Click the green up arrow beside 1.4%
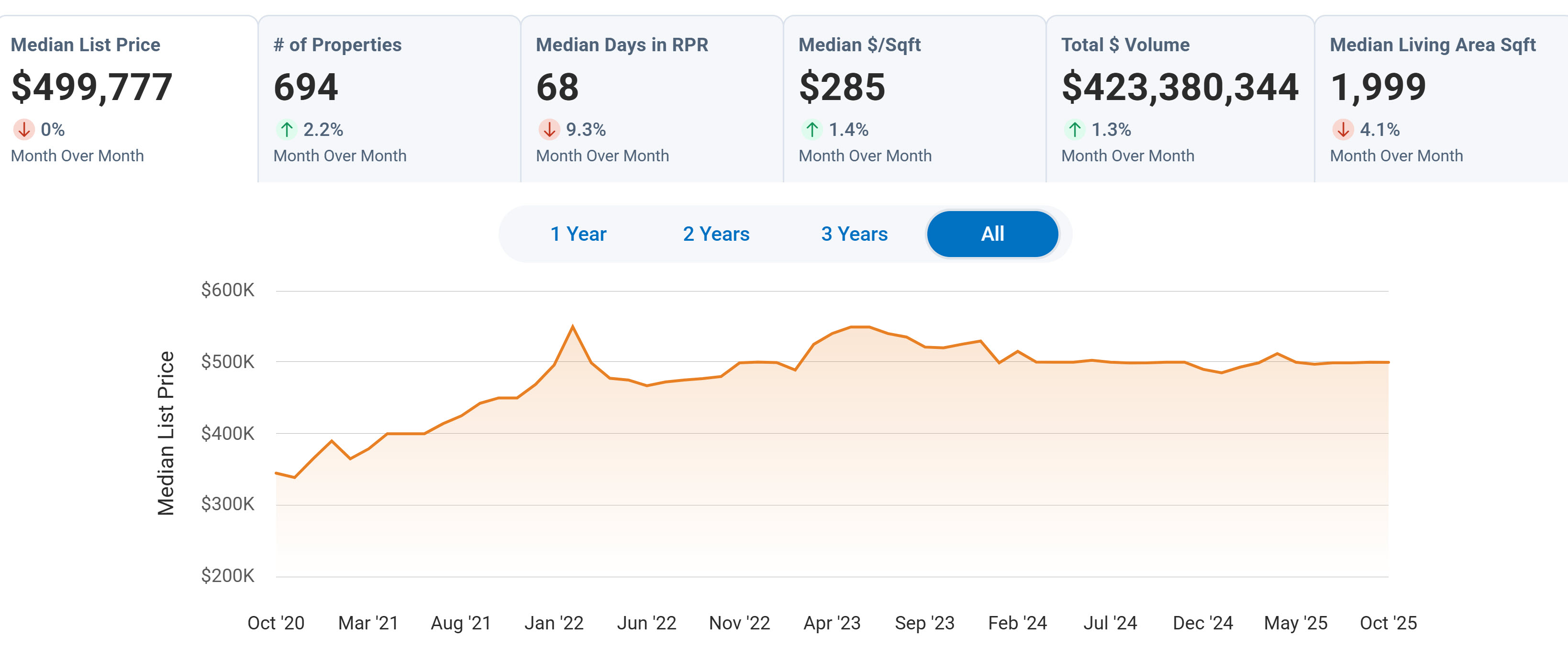 tap(812, 130)
